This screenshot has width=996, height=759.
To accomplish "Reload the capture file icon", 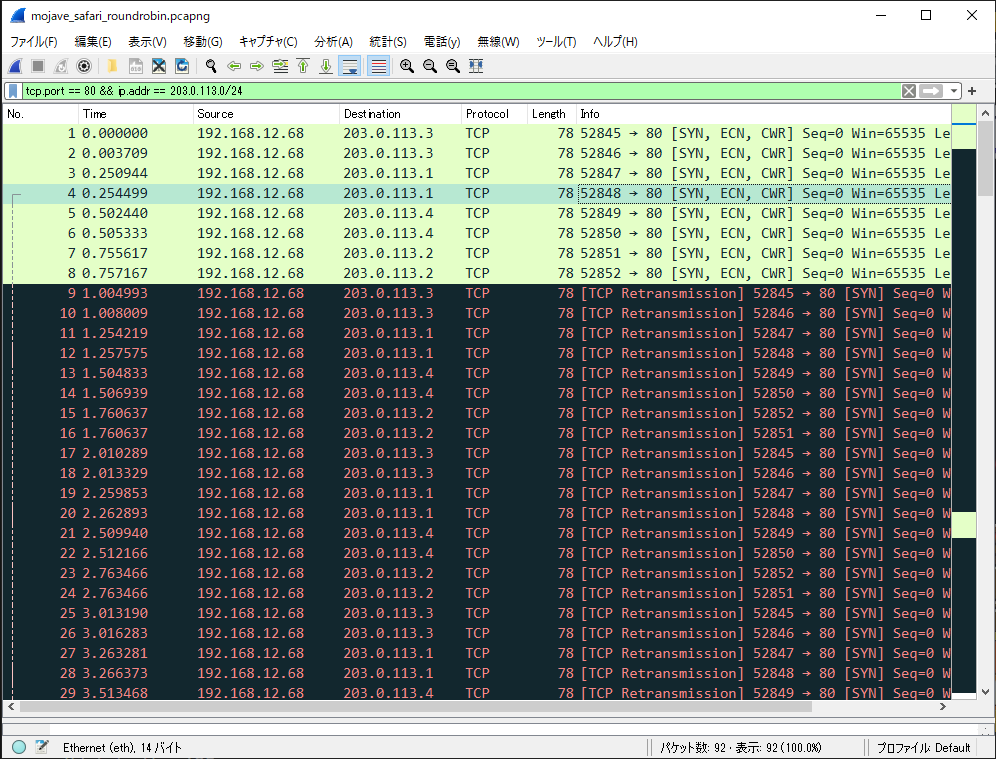I will pyautogui.click(x=182, y=66).
